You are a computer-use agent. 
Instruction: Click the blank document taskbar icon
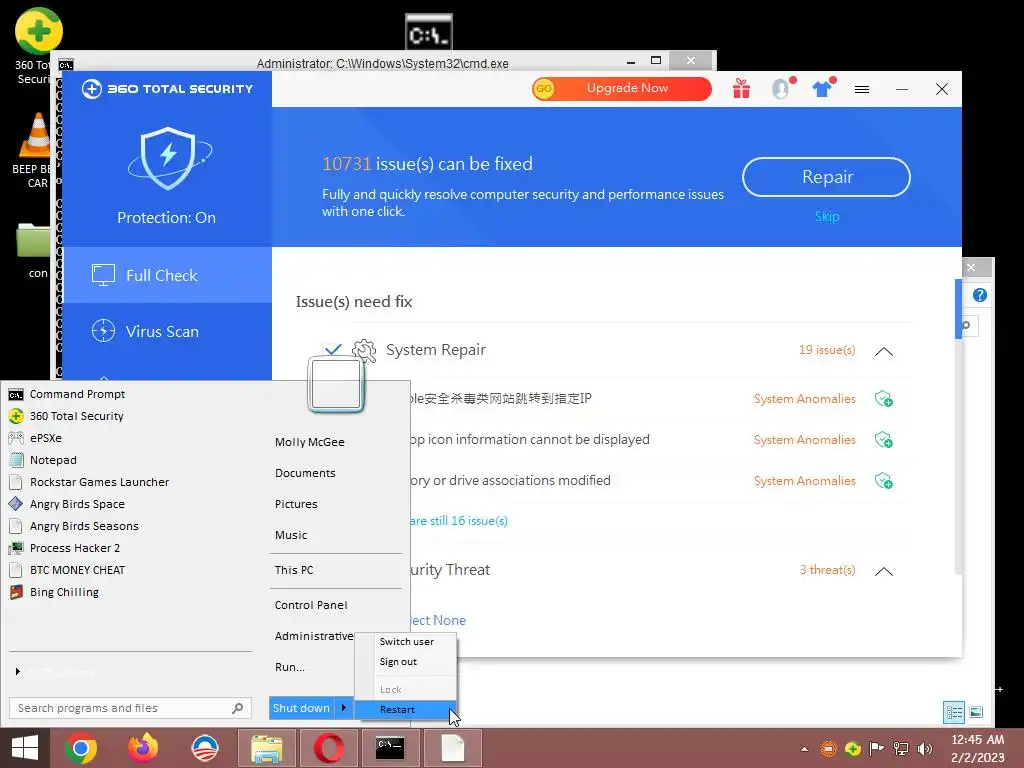click(452, 748)
